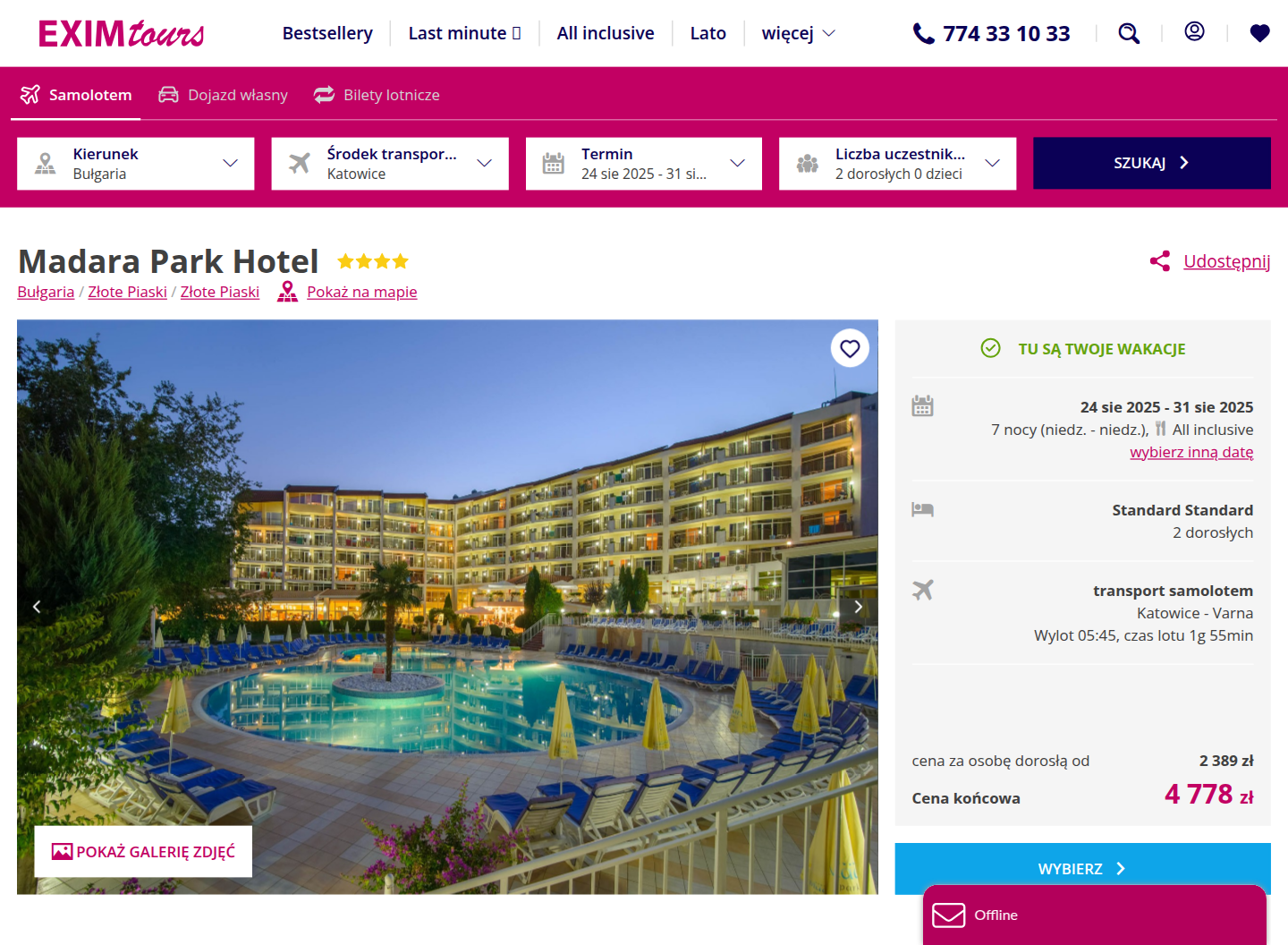Click the share icon beside Udostępnij
Image resolution: width=1288 pixels, height=945 pixels.
pyautogui.click(x=1160, y=261)
